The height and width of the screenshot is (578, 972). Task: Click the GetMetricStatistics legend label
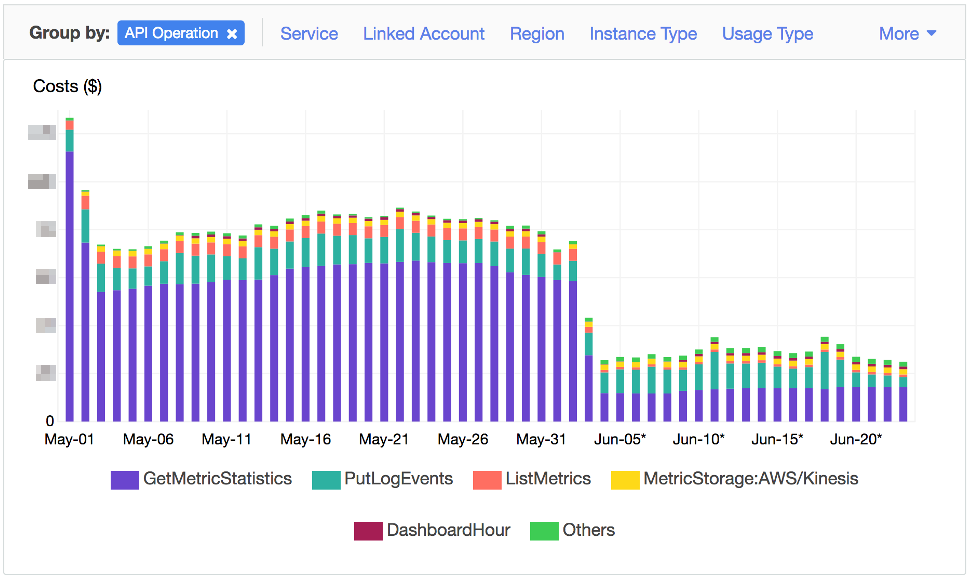(218, 479)
